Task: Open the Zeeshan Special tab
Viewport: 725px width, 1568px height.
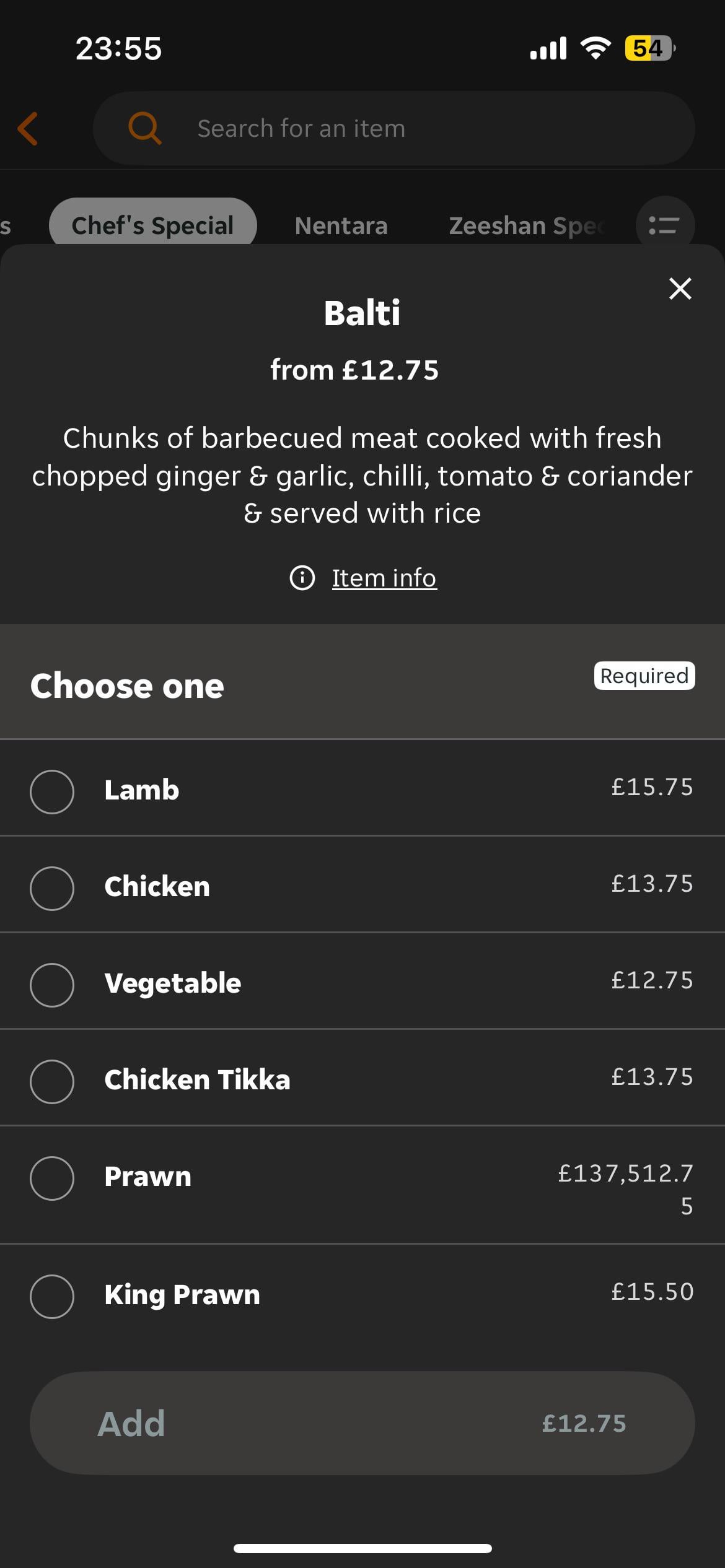Action: pos(525,225)
